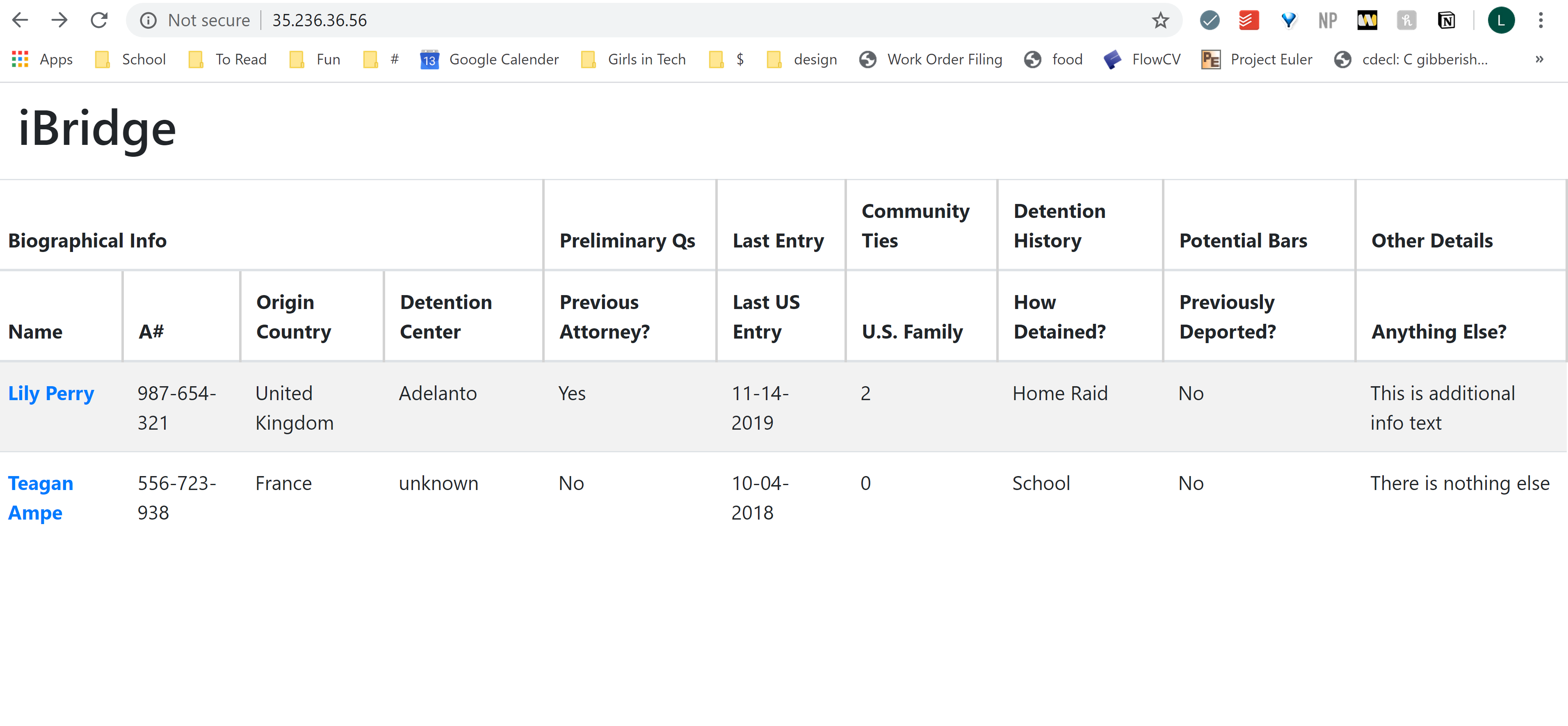1568x726 pixels.
Task: Open the Google Calender bookmark
Action: pos(489,59)
